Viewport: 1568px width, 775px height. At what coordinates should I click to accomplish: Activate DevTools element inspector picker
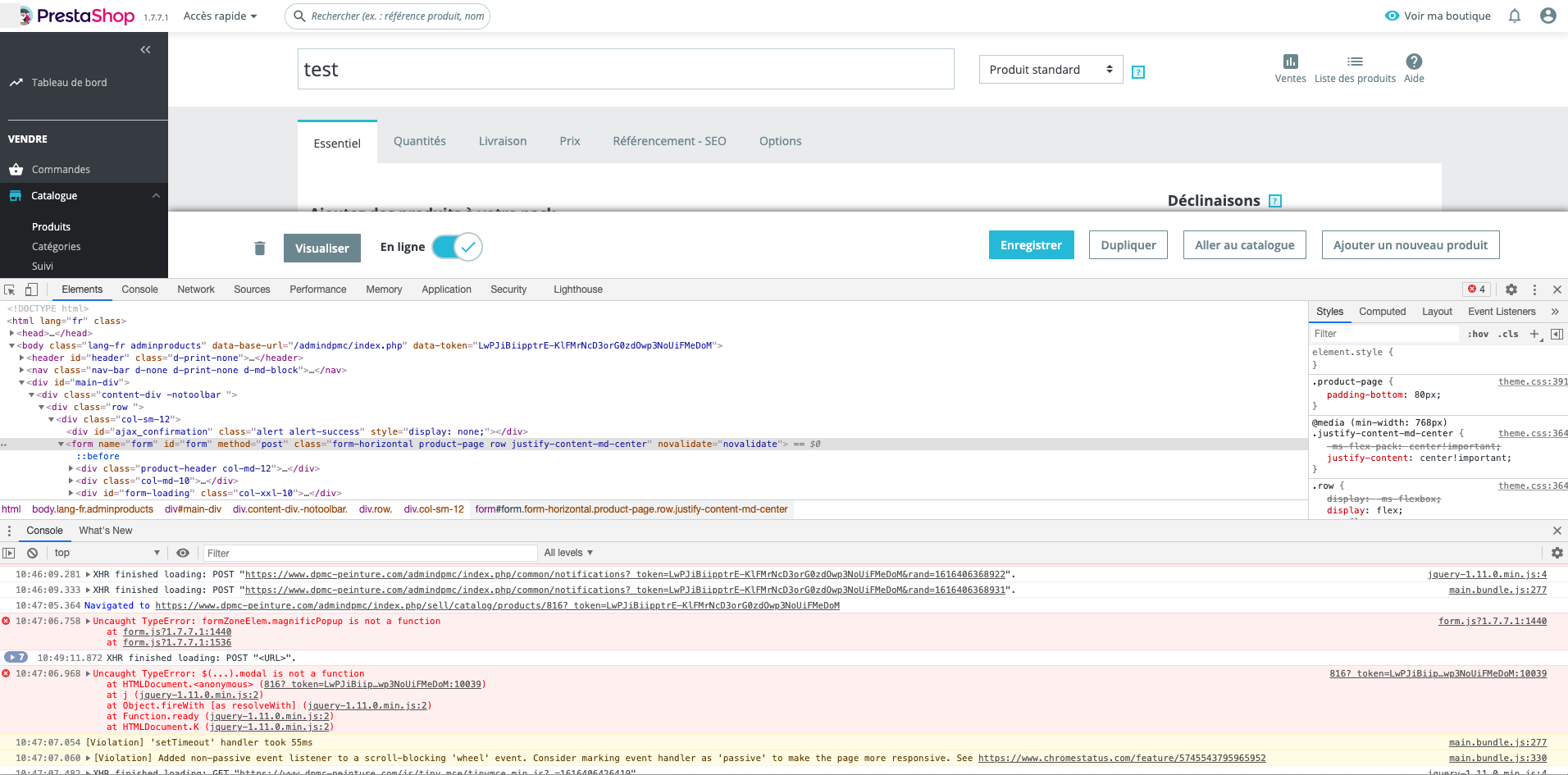pos(10,289)
